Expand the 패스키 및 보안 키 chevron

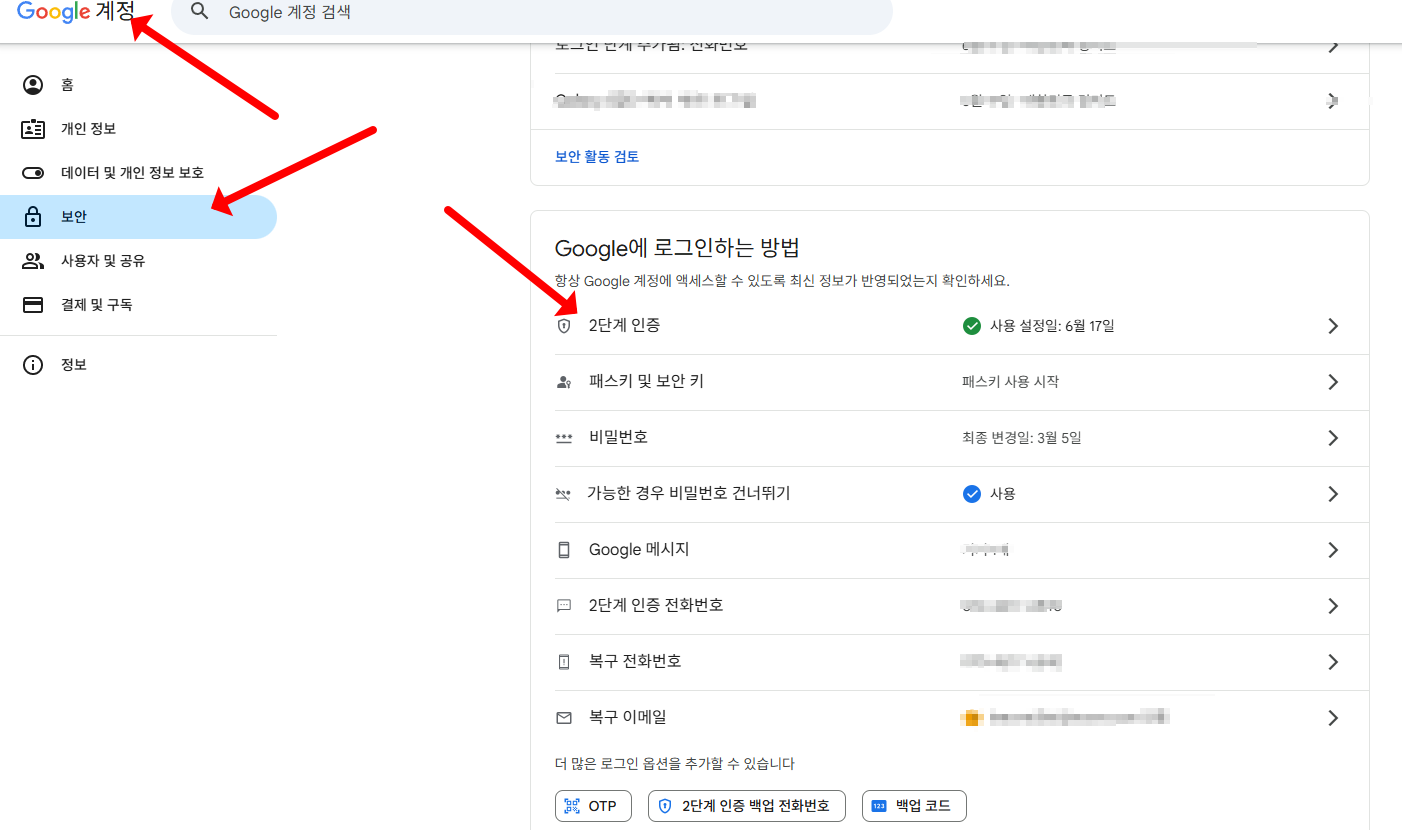tap(1332, 382)
